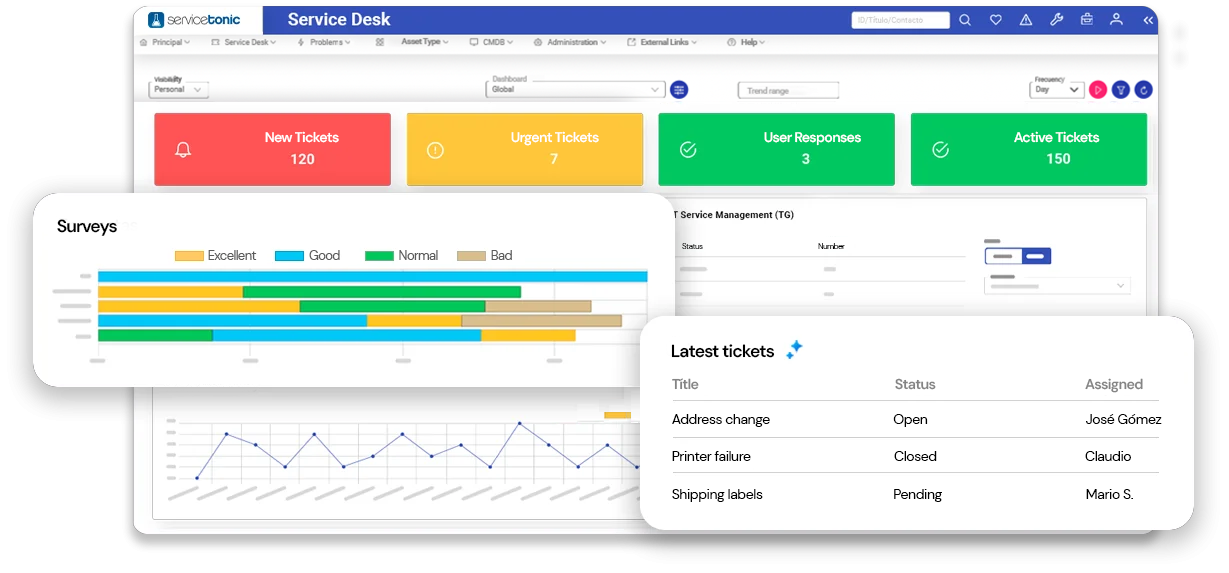
Task: Open the Visibility Personal dropdown
Action: pyautogui.click(x=179, y=90)
